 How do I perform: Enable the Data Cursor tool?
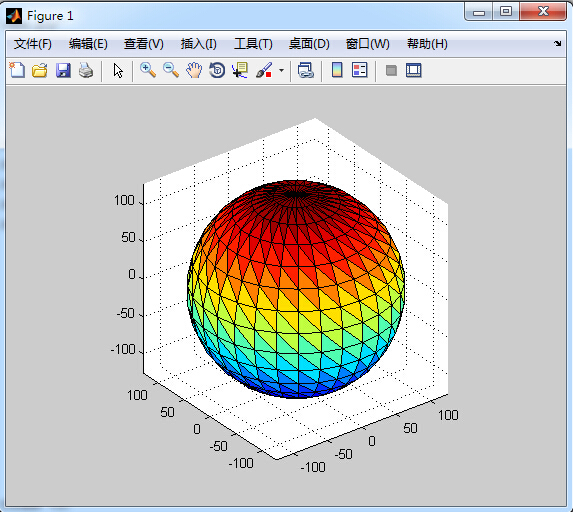click(240, 70)
